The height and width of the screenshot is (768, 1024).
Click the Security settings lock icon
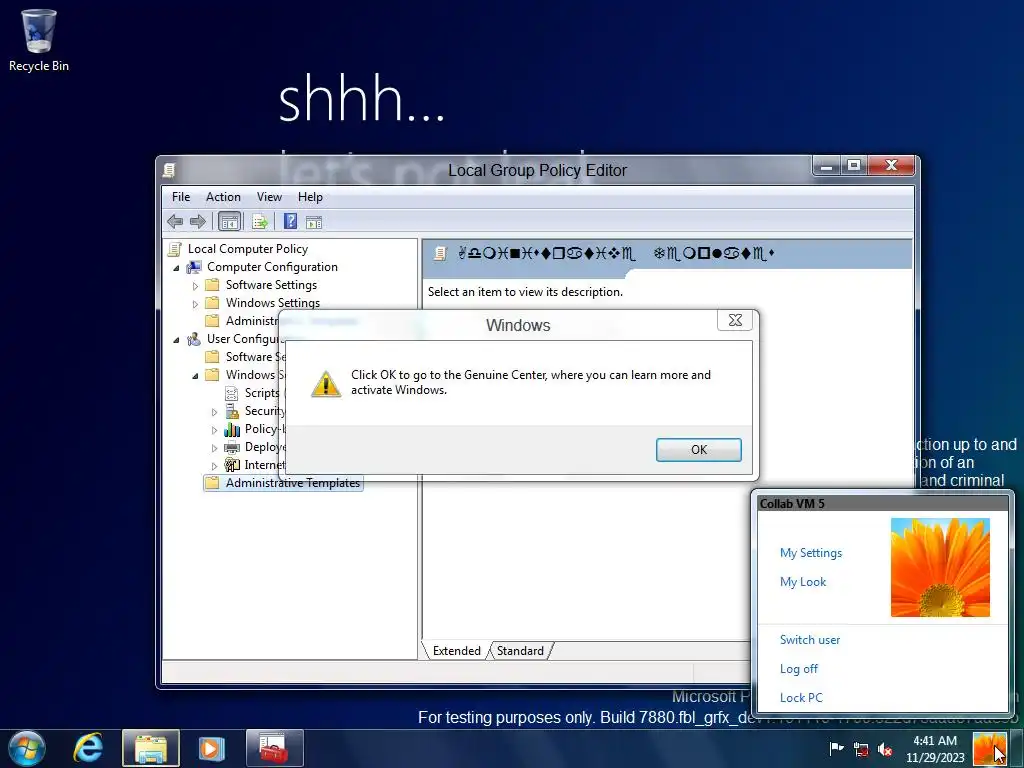point(232,411)
